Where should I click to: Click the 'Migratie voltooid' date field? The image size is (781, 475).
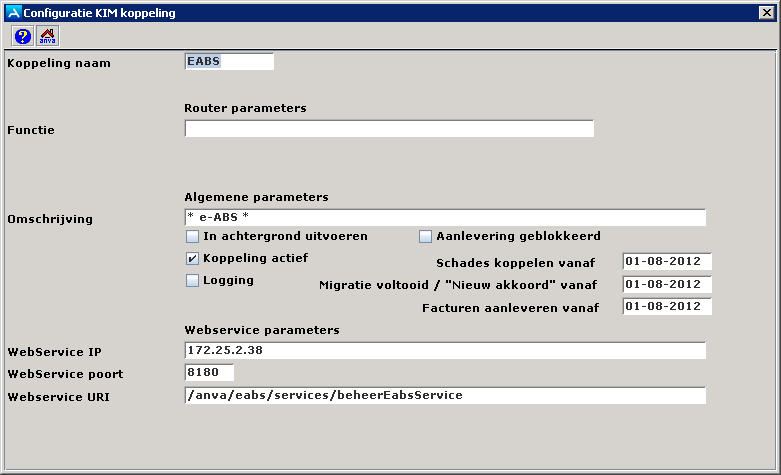point(667,284)
